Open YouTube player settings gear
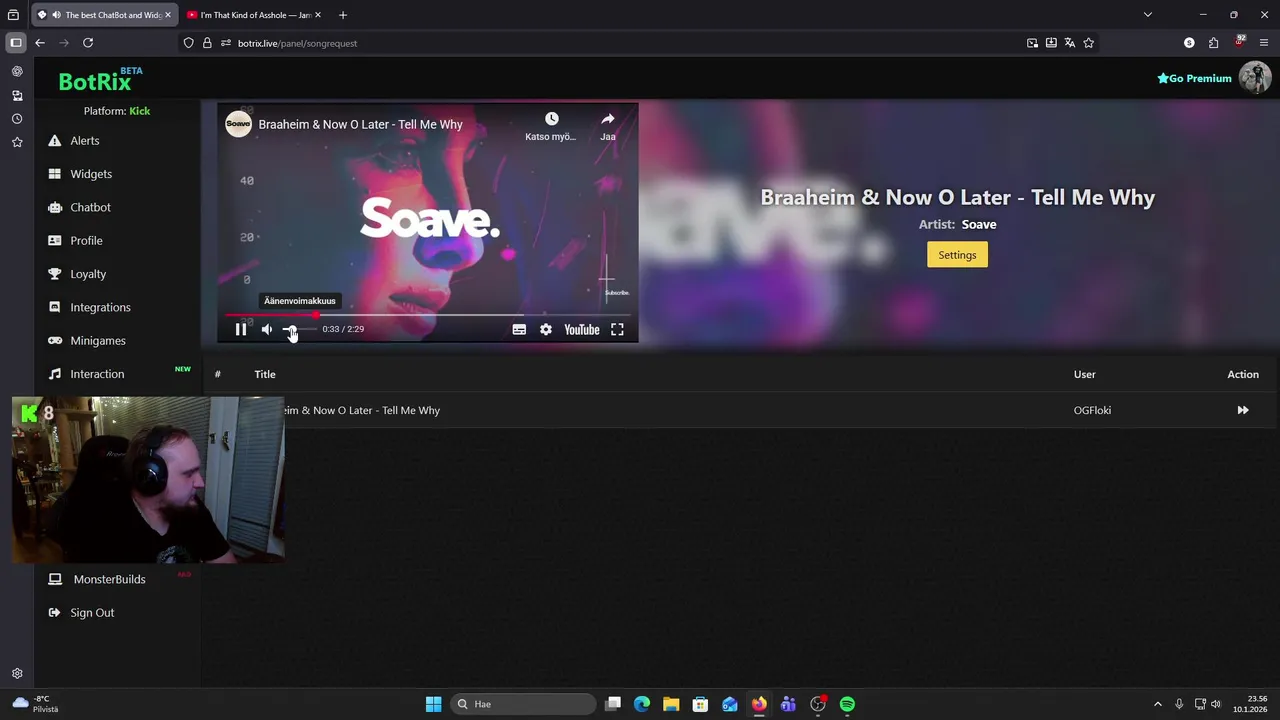Screen dimensions: 1280x720 click(x=546, y=329)
